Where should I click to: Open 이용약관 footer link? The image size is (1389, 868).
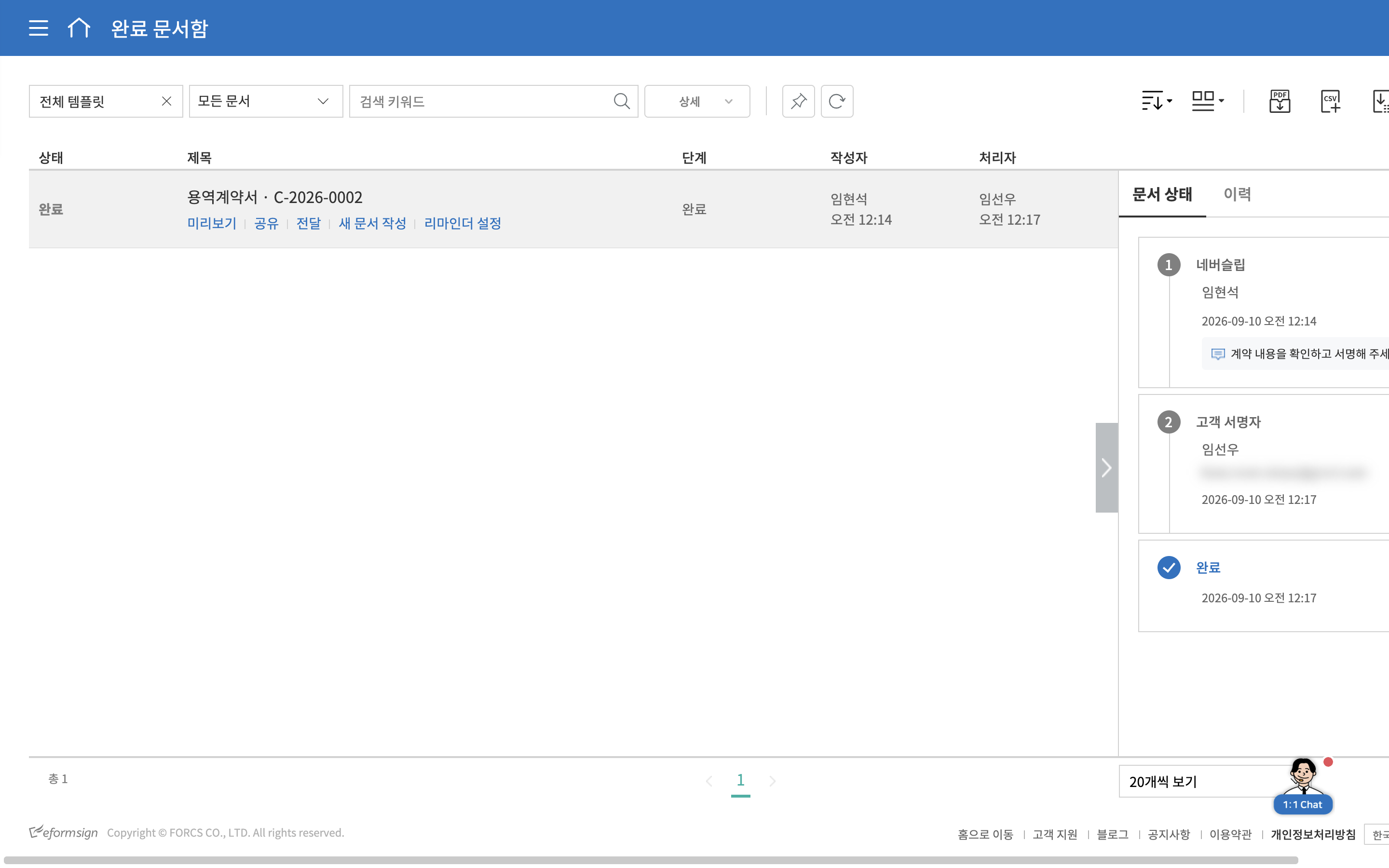[1230, 834]
